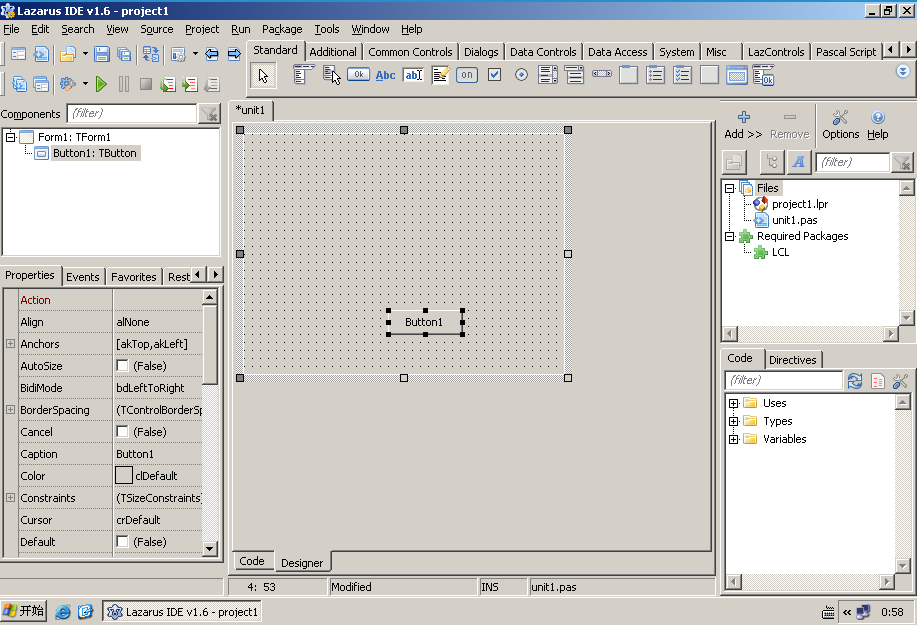The image size is (917, 625).
Task: Expand the BorderSpacing property
Action: (x=11, y=410)
